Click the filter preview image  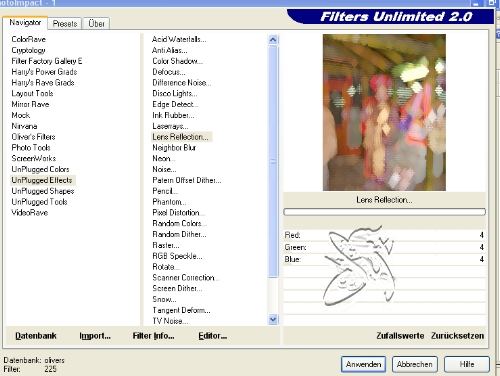[x=384, y=113]
